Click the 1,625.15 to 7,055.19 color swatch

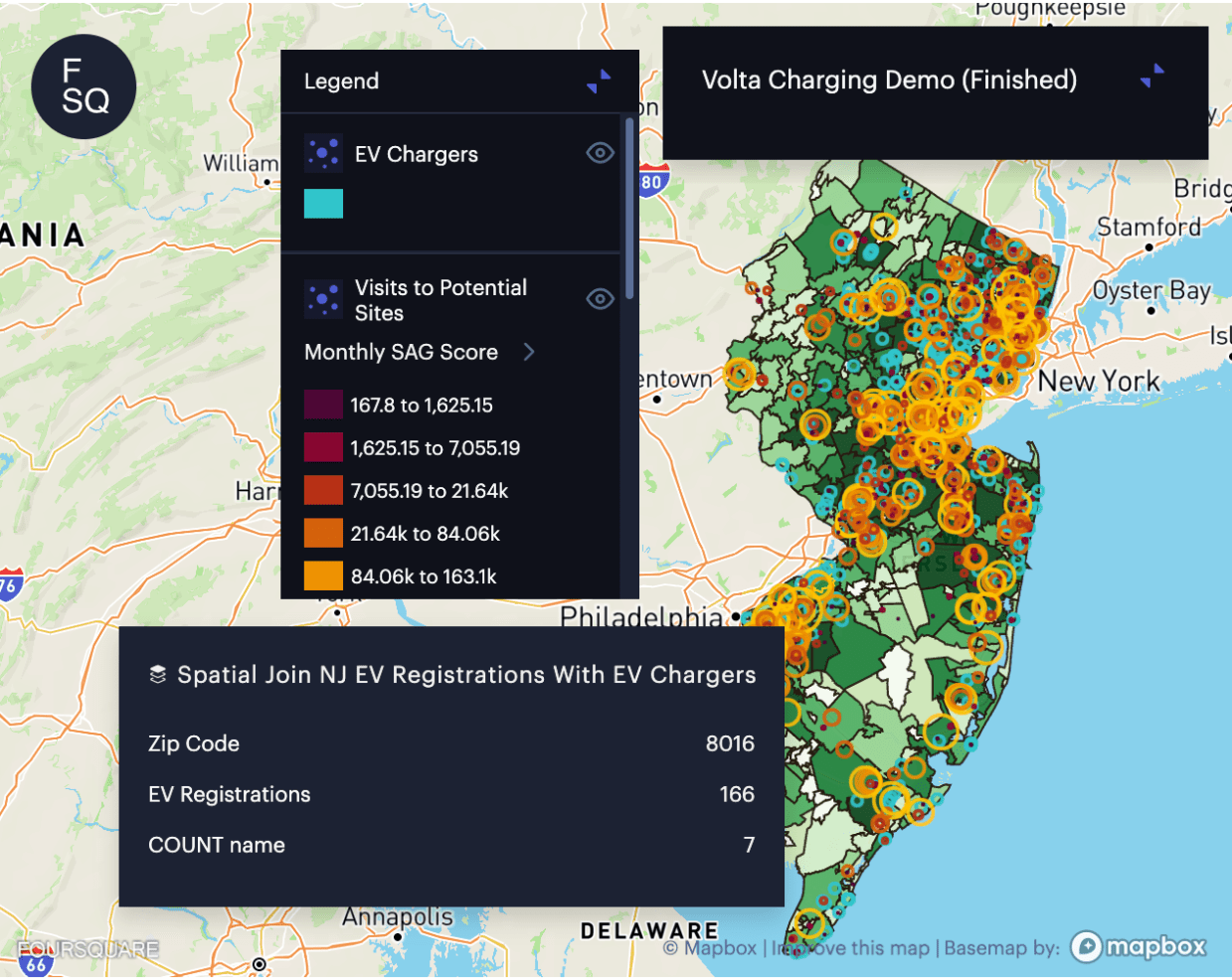323,447
